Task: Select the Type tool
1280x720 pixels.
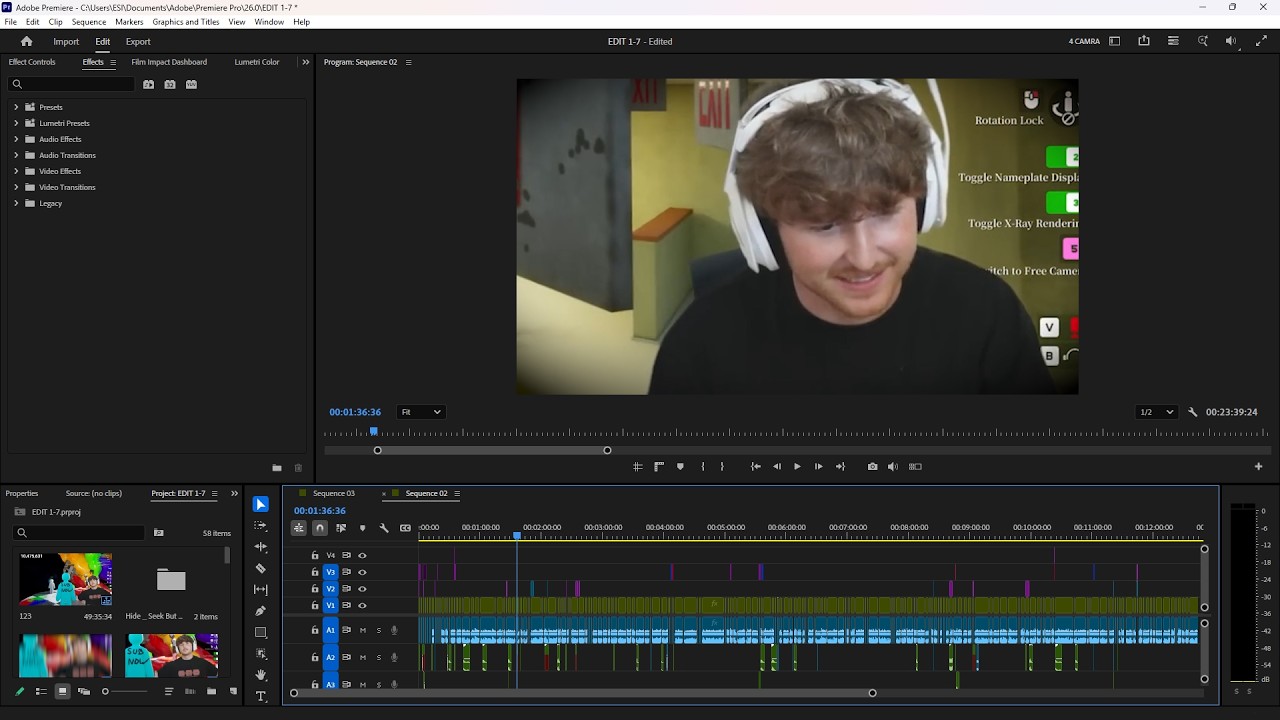Action: [x=261, y=696]
